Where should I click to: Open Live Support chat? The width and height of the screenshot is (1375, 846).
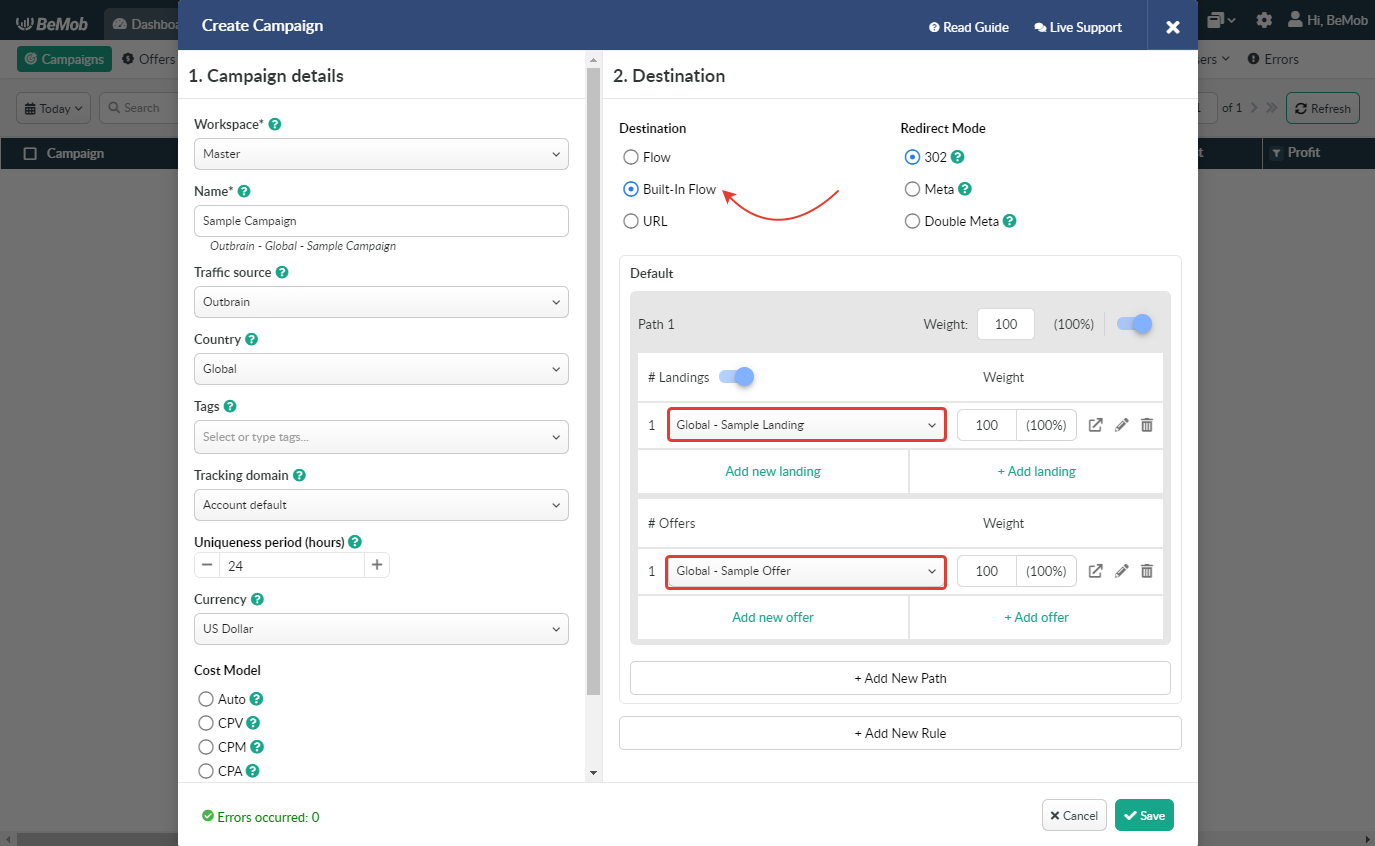point(1078,27)
